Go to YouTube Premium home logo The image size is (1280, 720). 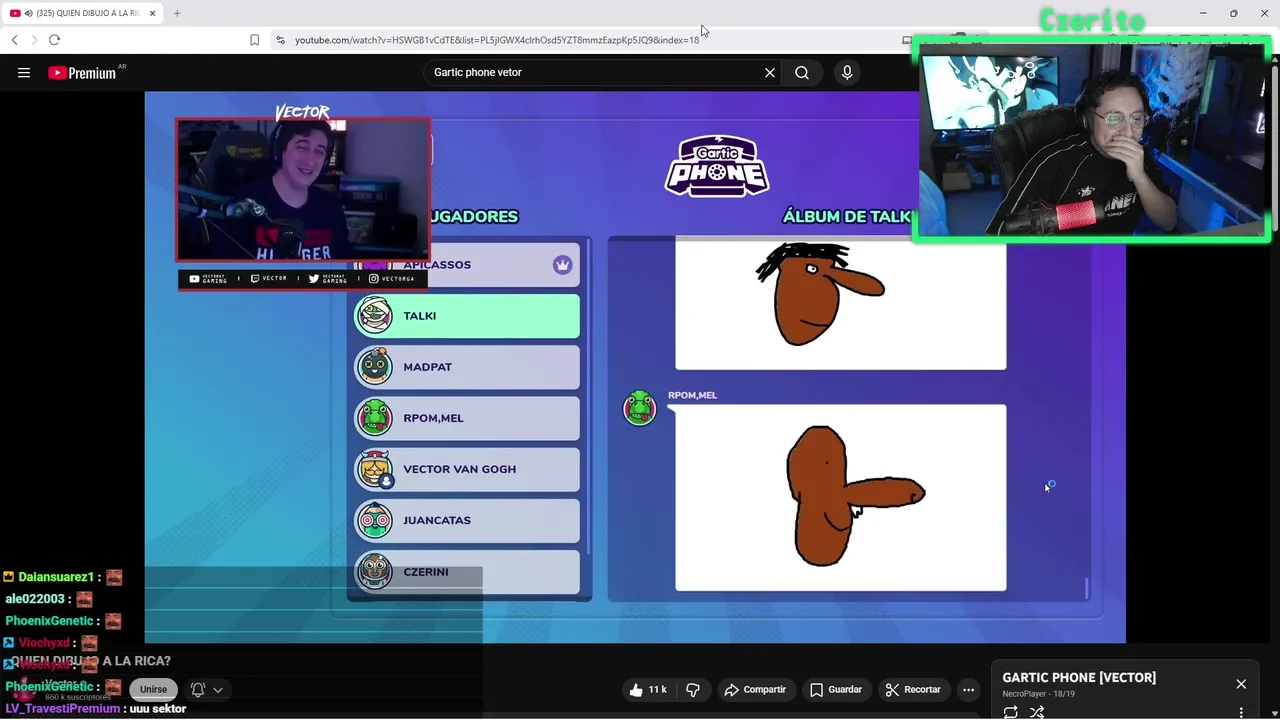click(82, 73)
